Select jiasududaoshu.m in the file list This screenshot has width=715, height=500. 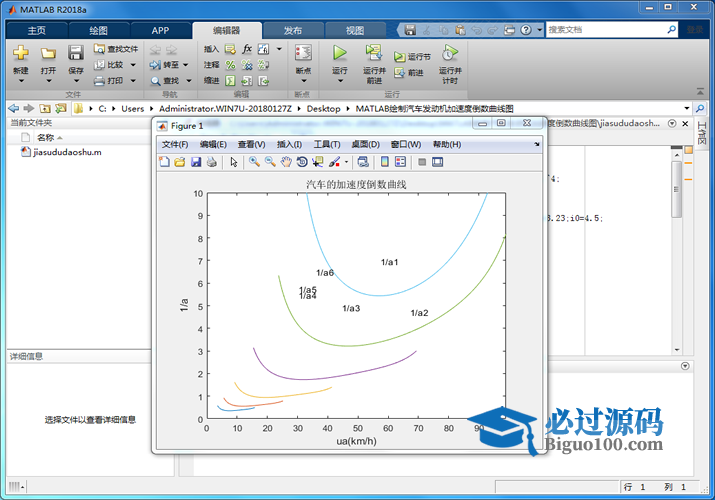point(67,153)
